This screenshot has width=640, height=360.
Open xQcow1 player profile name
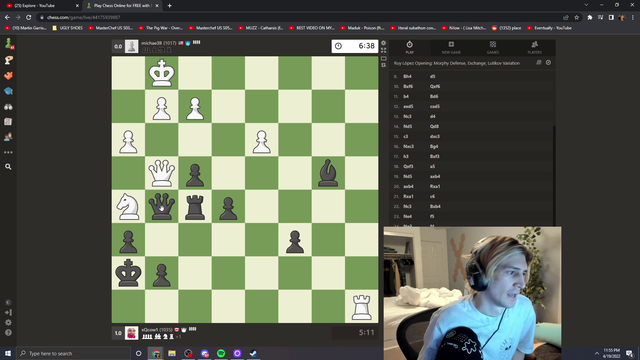(x=151, y=329)
